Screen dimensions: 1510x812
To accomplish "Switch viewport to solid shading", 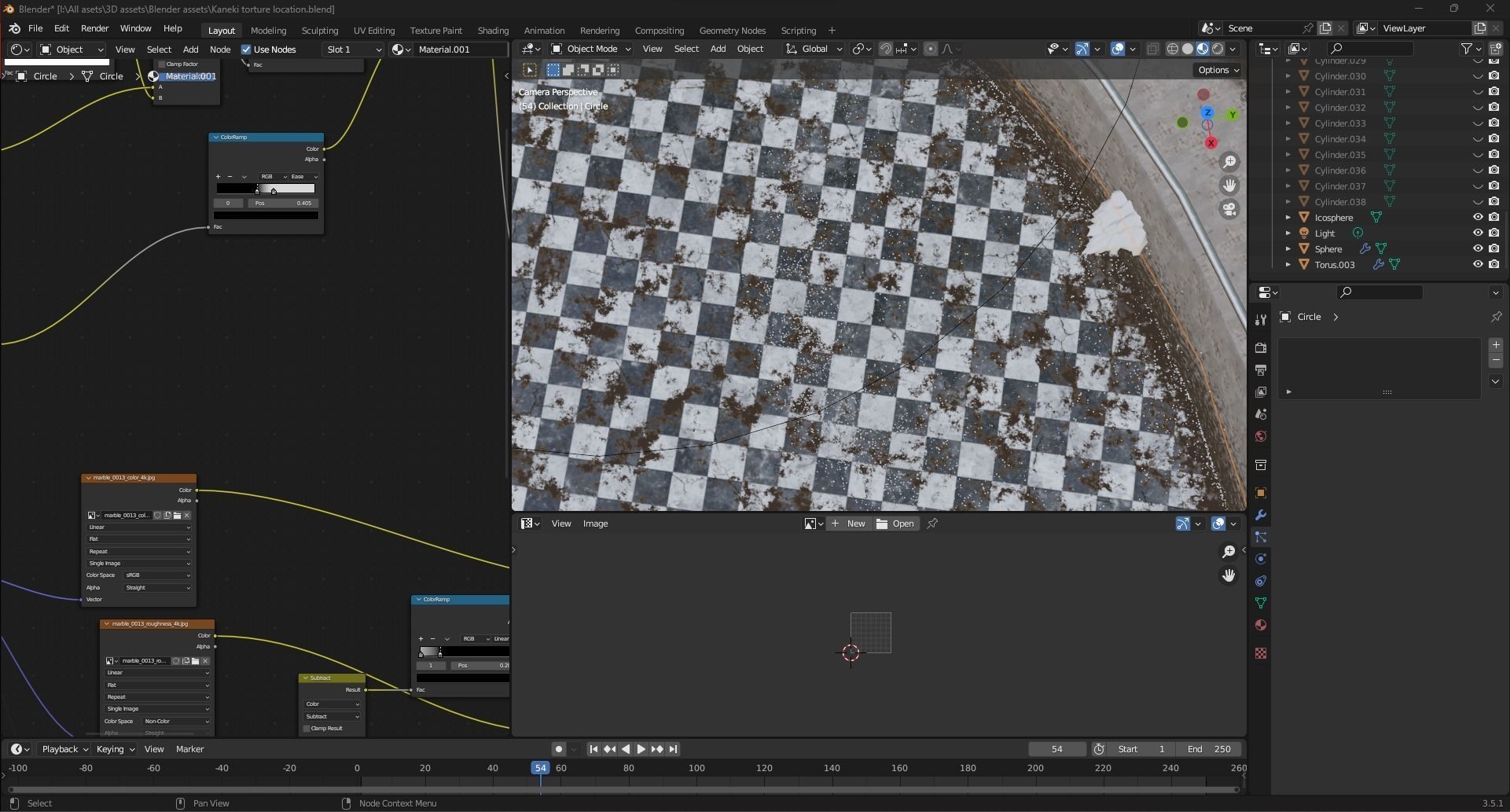I will pyautogui.click(x=1188, y=49).
